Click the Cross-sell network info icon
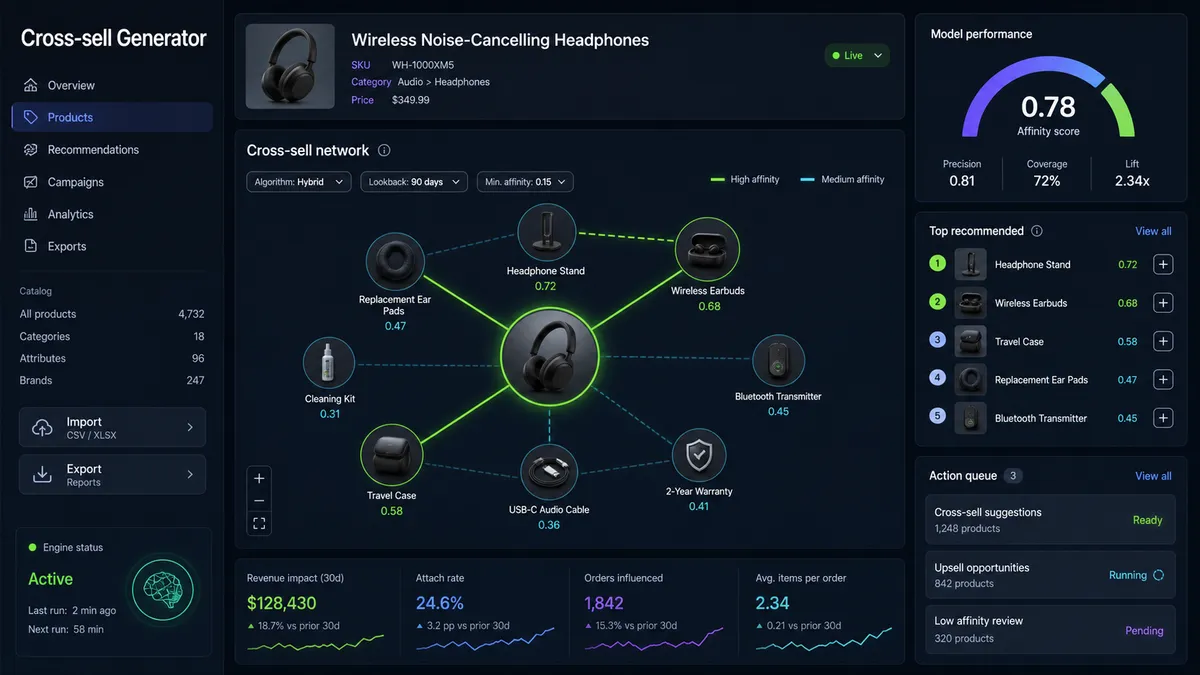 click(x=384, y=150)
